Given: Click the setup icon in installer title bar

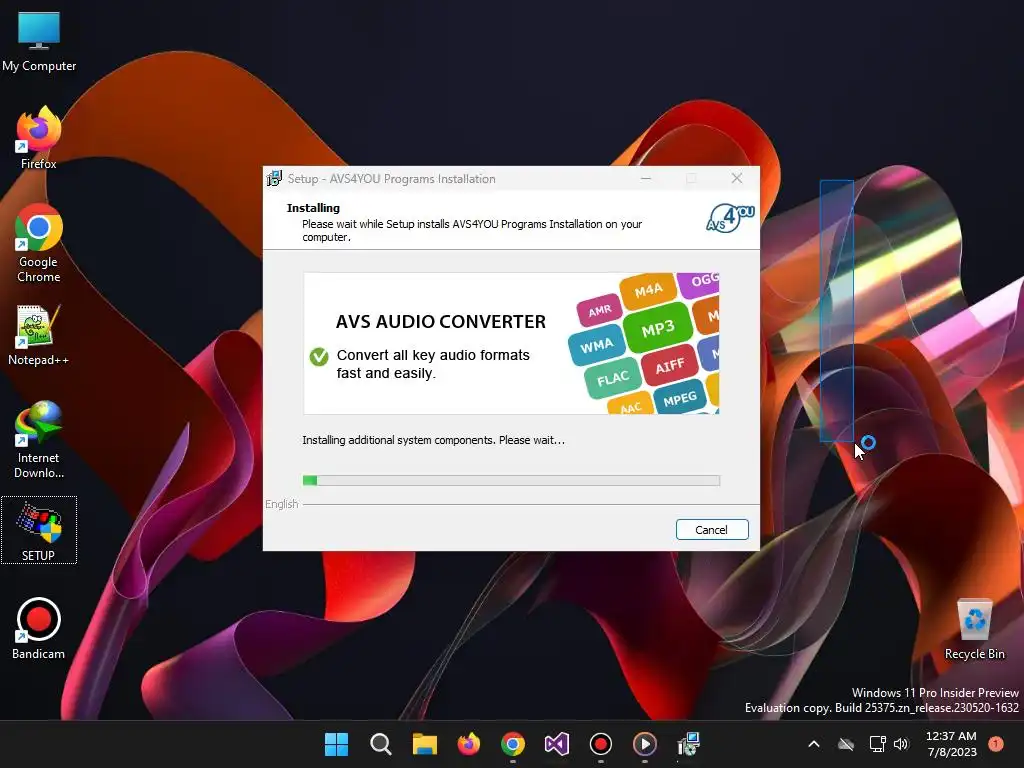Looking at the screenshot, I should (274, 178).
